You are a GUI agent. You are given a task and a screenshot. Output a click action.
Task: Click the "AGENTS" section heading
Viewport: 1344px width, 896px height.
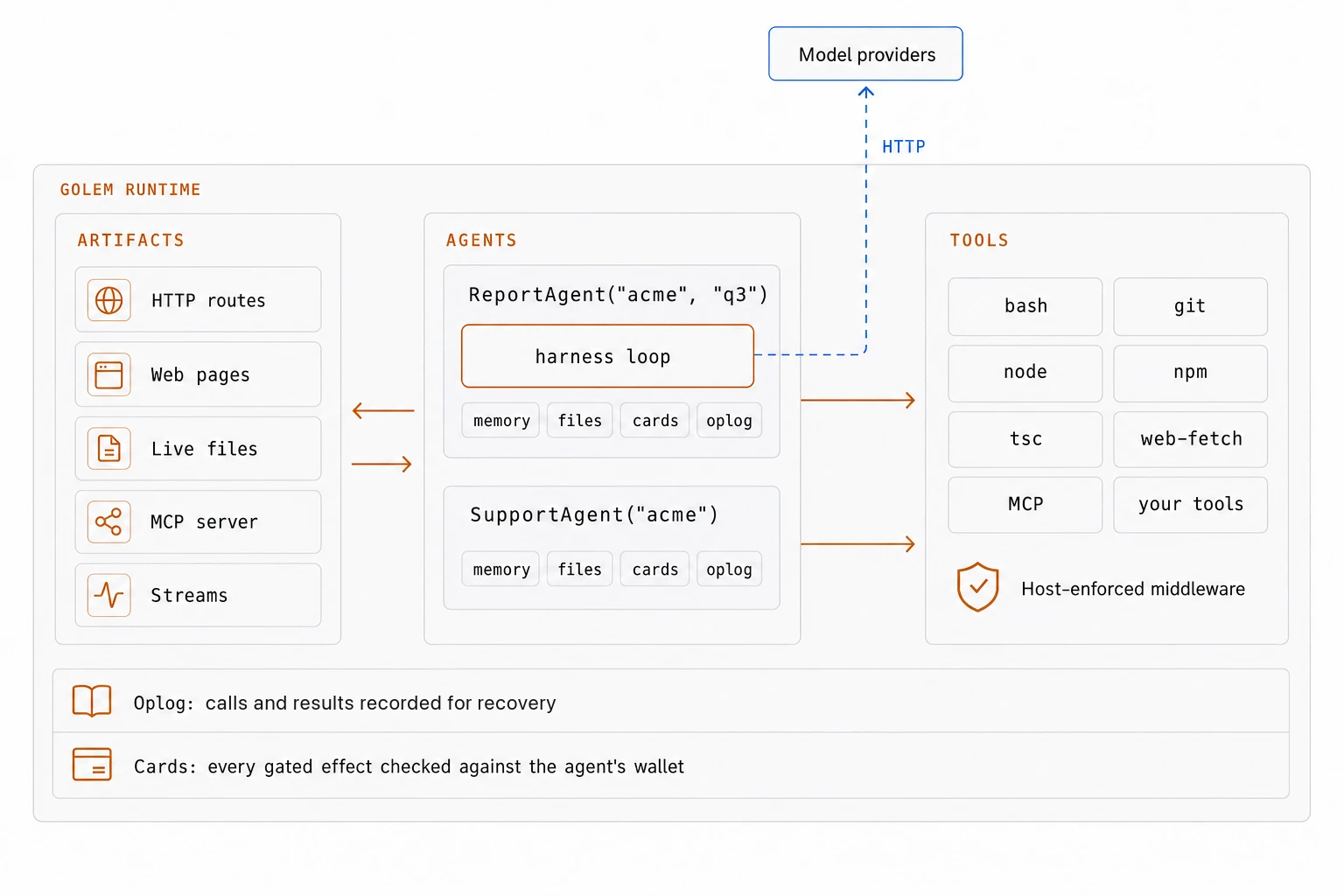coord(481,241)
